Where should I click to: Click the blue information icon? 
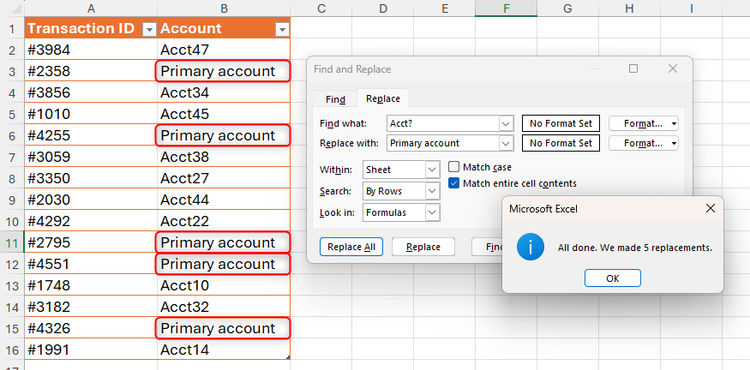coord(530,248)
